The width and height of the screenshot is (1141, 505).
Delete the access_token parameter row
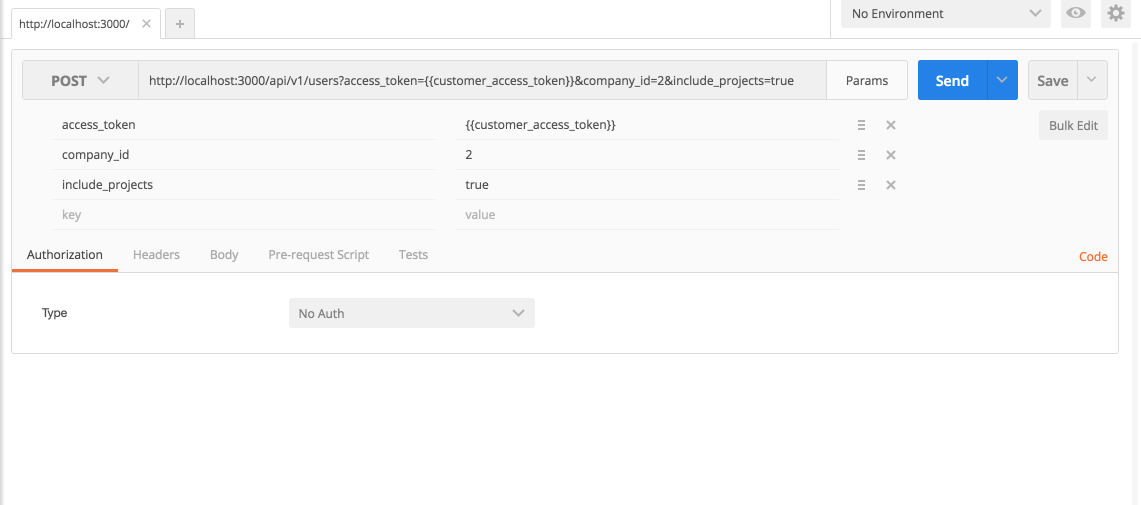pos(890,125)
